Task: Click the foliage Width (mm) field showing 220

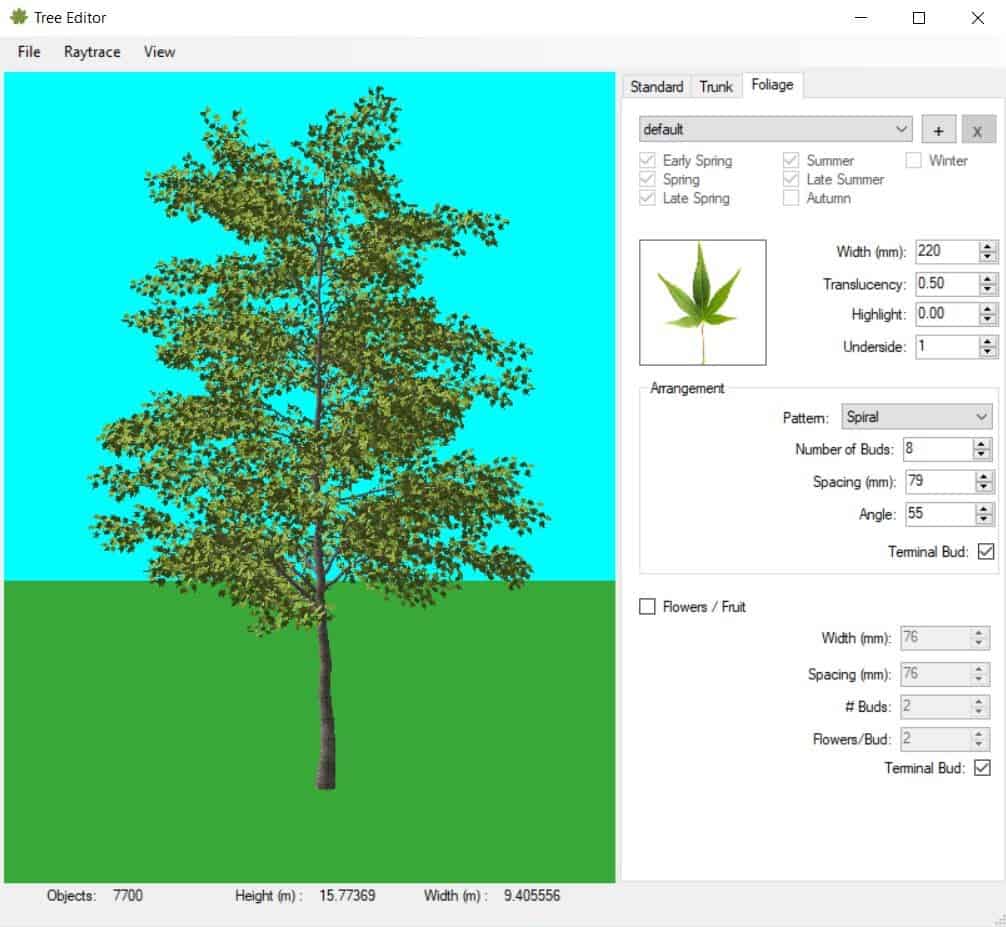Action: point(946,251)
